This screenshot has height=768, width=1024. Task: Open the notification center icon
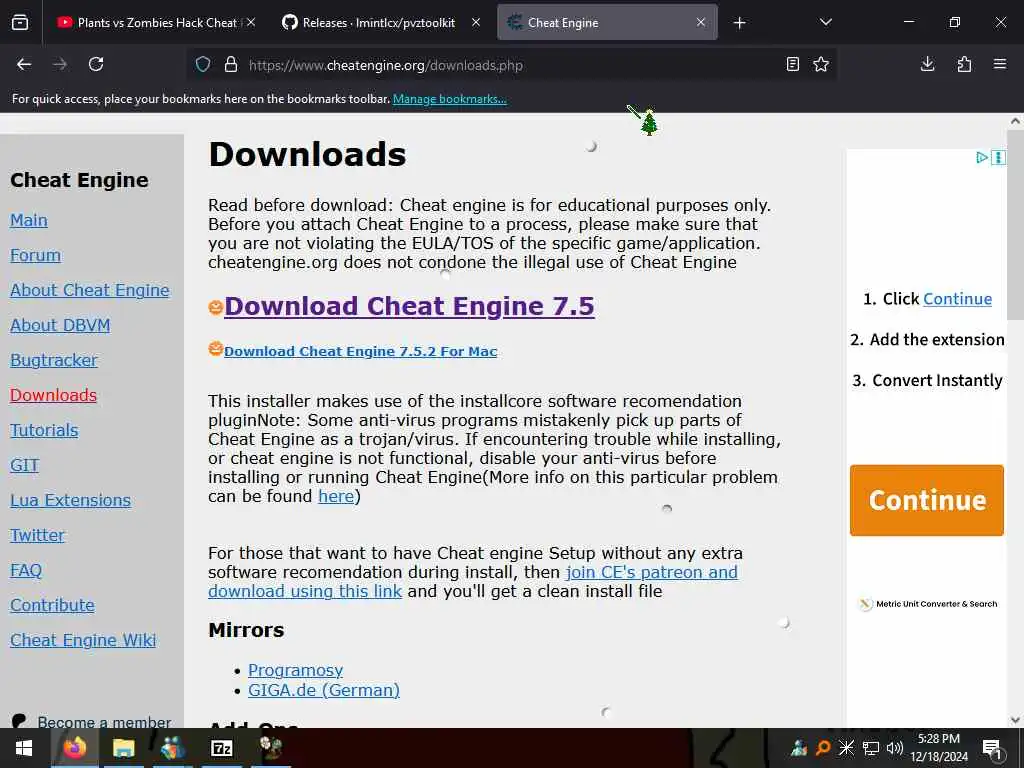[x=992, y=748]
